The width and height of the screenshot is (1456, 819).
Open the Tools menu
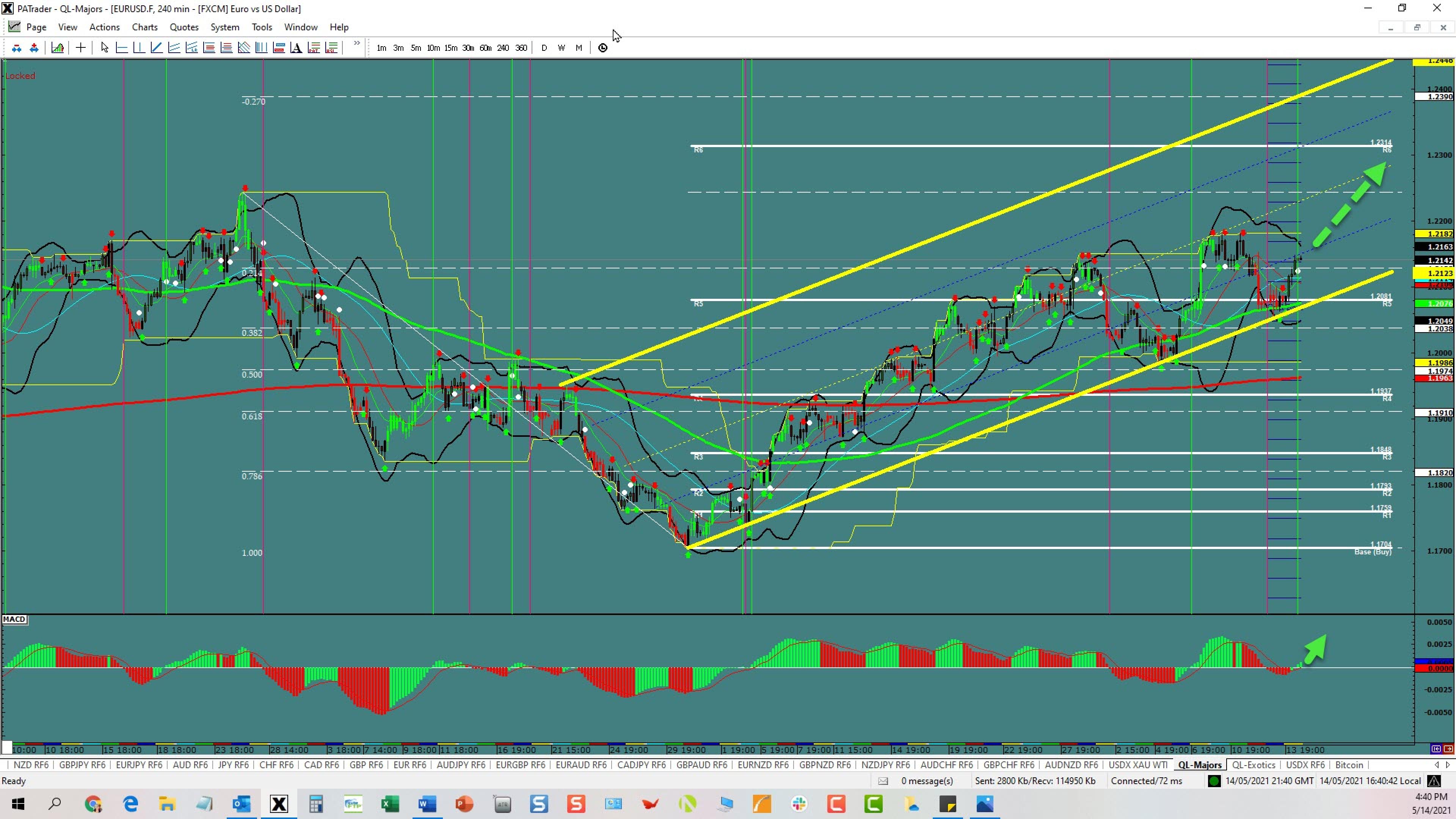click(x=262, y=27)
